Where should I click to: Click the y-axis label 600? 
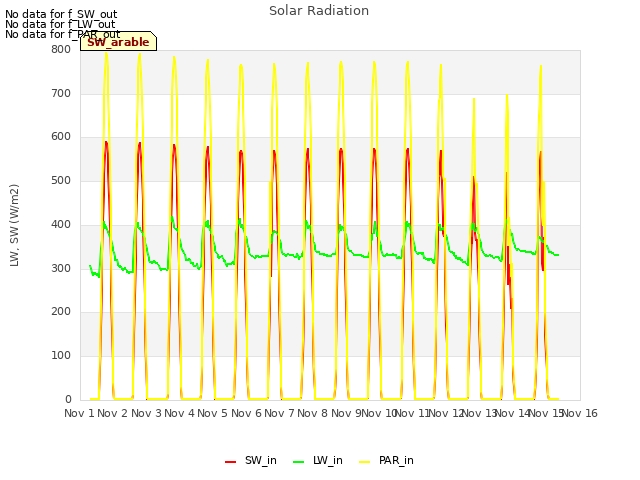click(61, 137)
